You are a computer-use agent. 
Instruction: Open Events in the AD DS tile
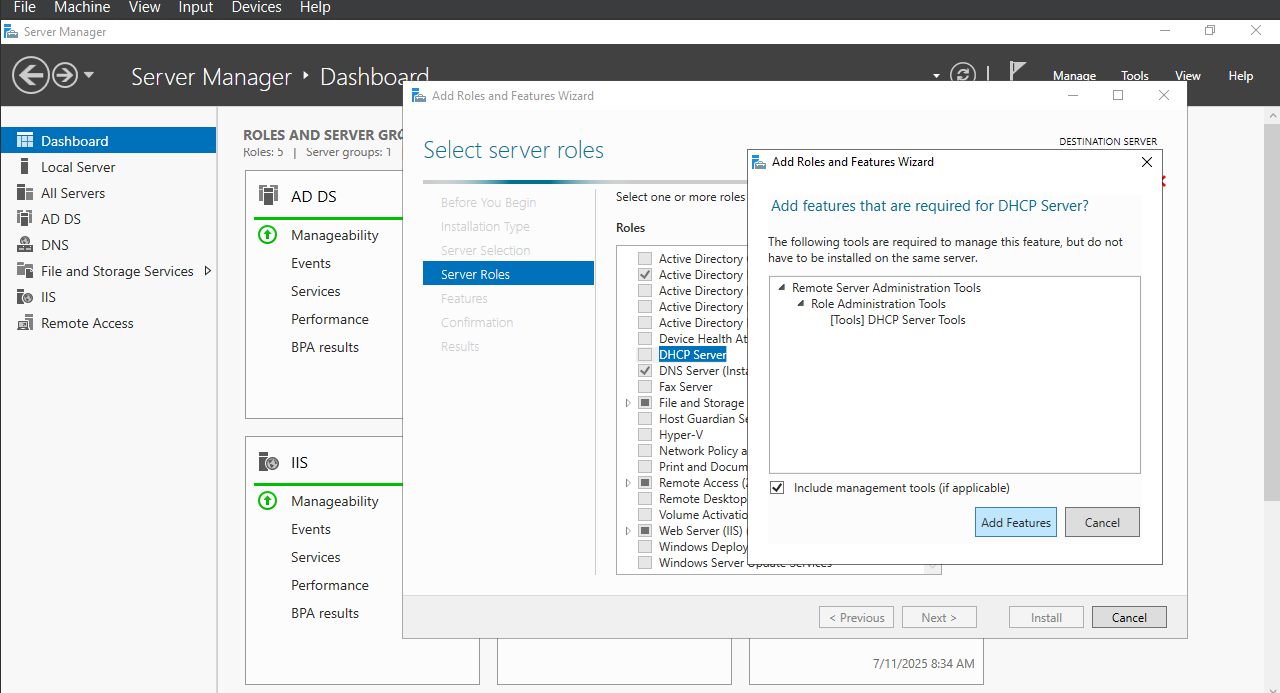point(311,263)
